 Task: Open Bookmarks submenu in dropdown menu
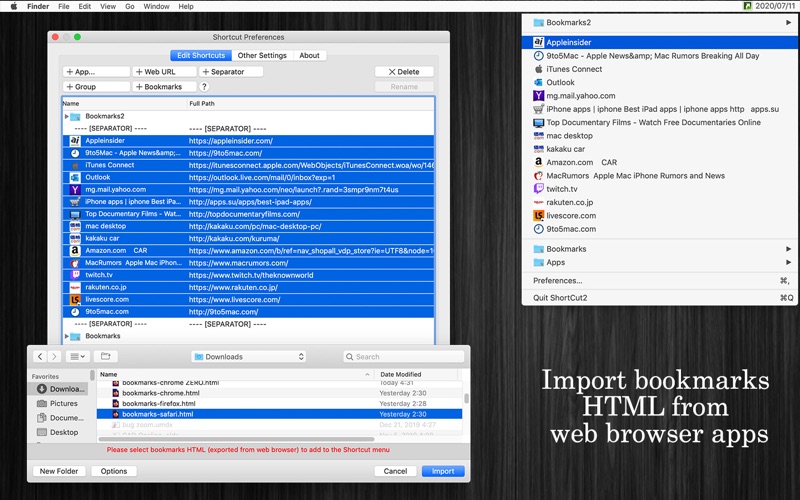[x=661, y=249]
